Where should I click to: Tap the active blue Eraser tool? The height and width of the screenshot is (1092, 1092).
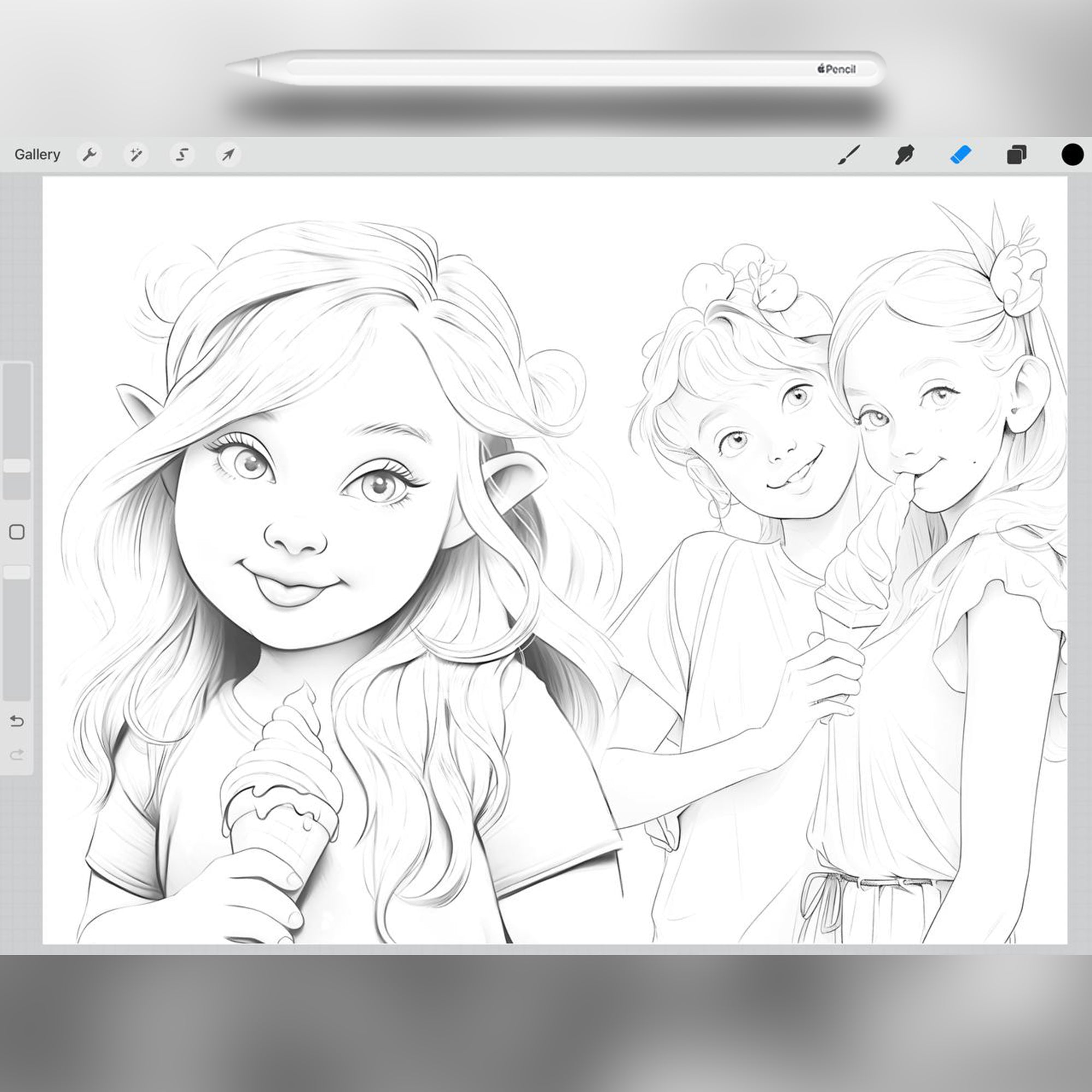pos(961,155)
